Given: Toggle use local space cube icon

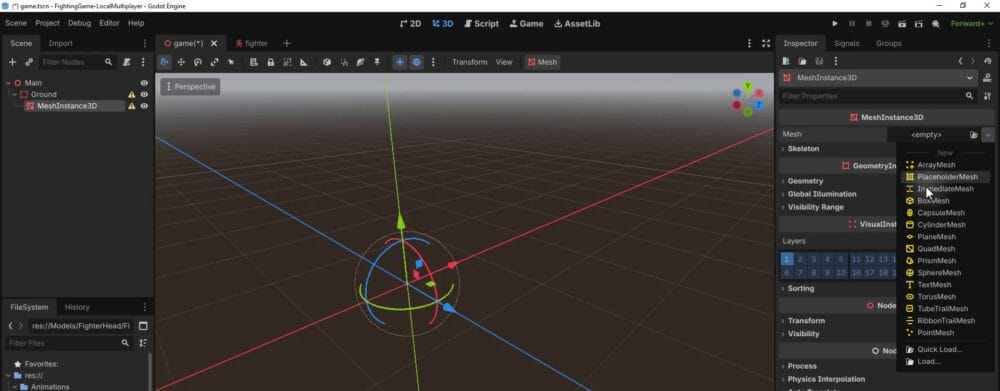Looking at the screenshot, I should pos(327,62).
